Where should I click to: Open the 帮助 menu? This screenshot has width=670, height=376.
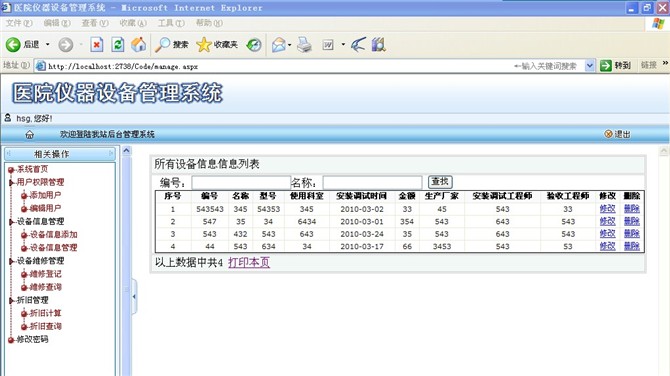(x=209, y=23)
